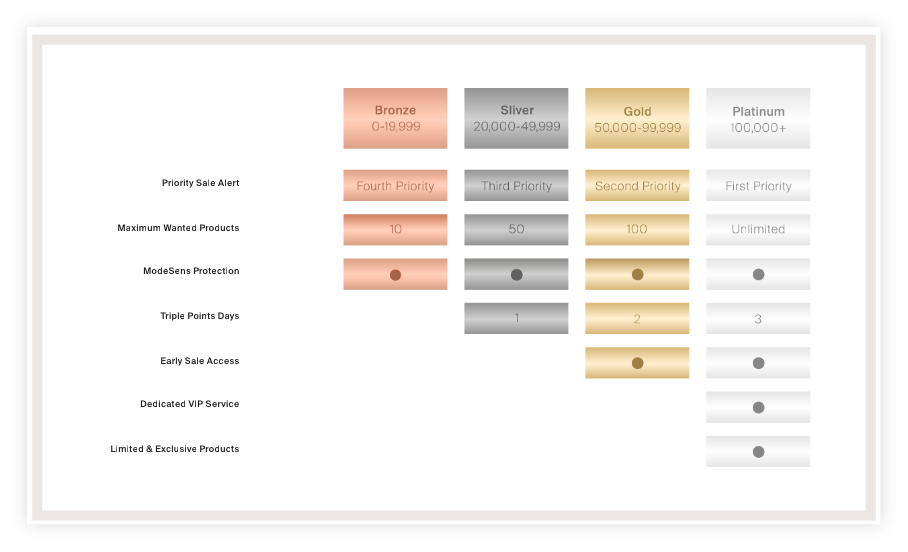Select the Fourth Priority cell
The height and width of the screenshot is (552, 908).
coord(395,186)
